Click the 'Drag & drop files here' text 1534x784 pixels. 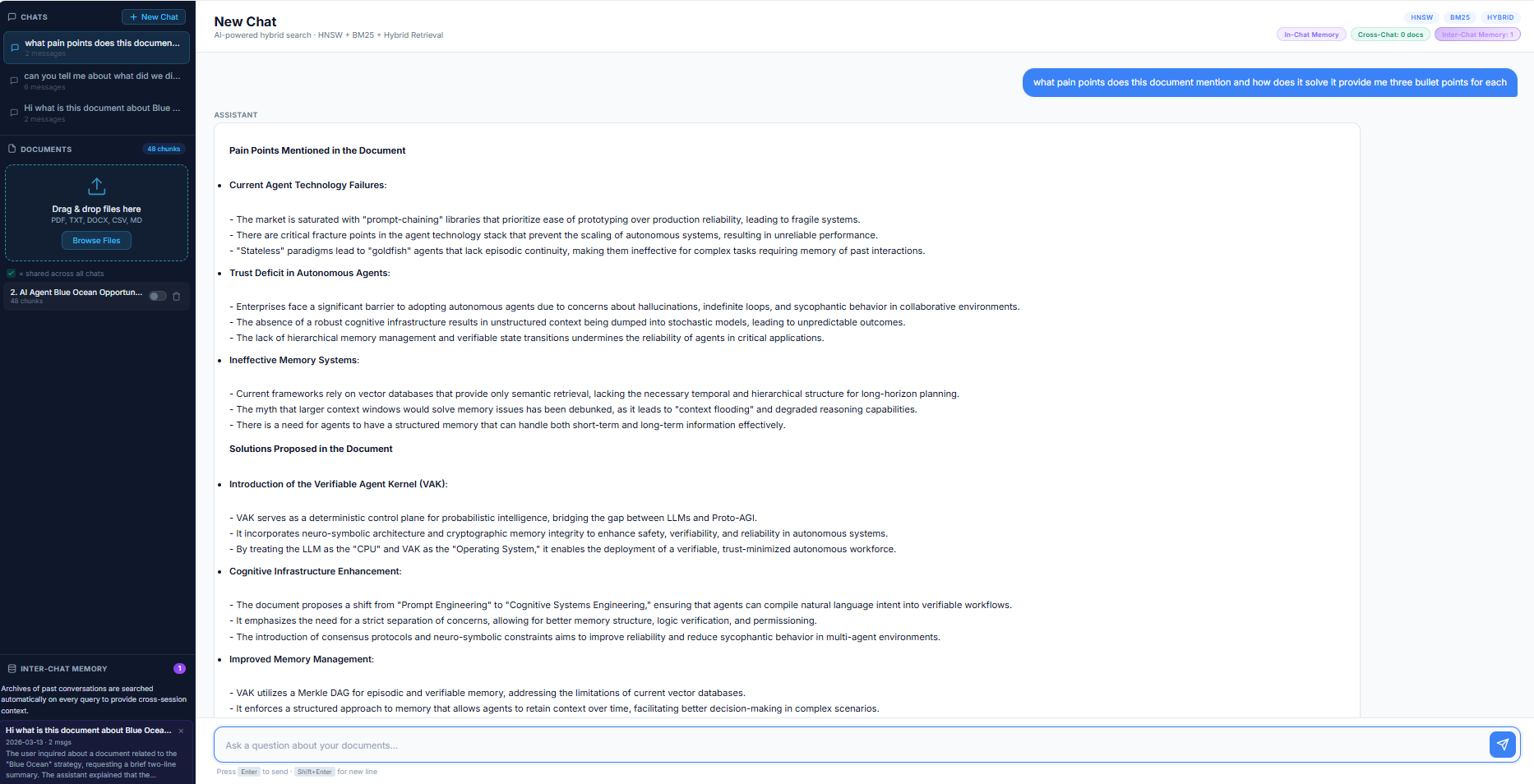click(96, 209)
